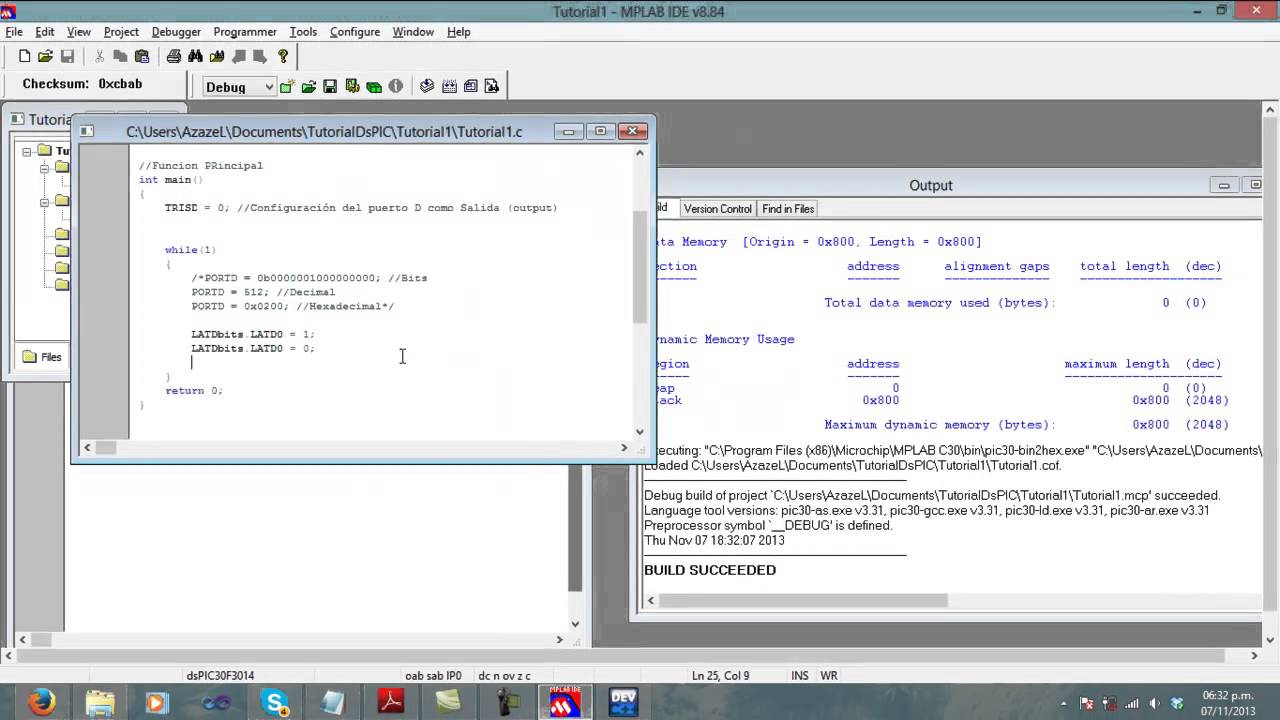This screenshot has width=1280, height=720.
Task: Minimize the Tutorial1.c editor window
Action: click(x=568, y=131)
